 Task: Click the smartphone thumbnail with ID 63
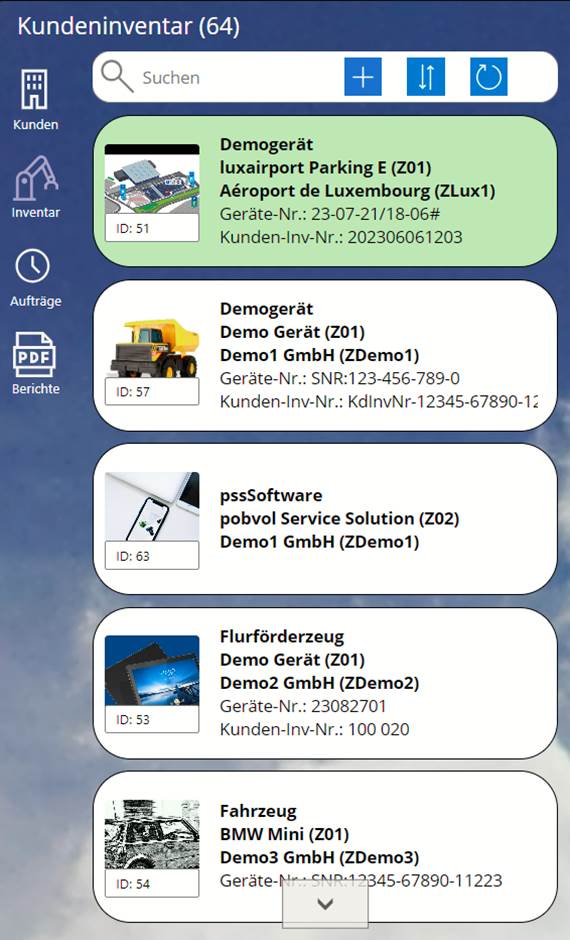[x=152, y=507]
